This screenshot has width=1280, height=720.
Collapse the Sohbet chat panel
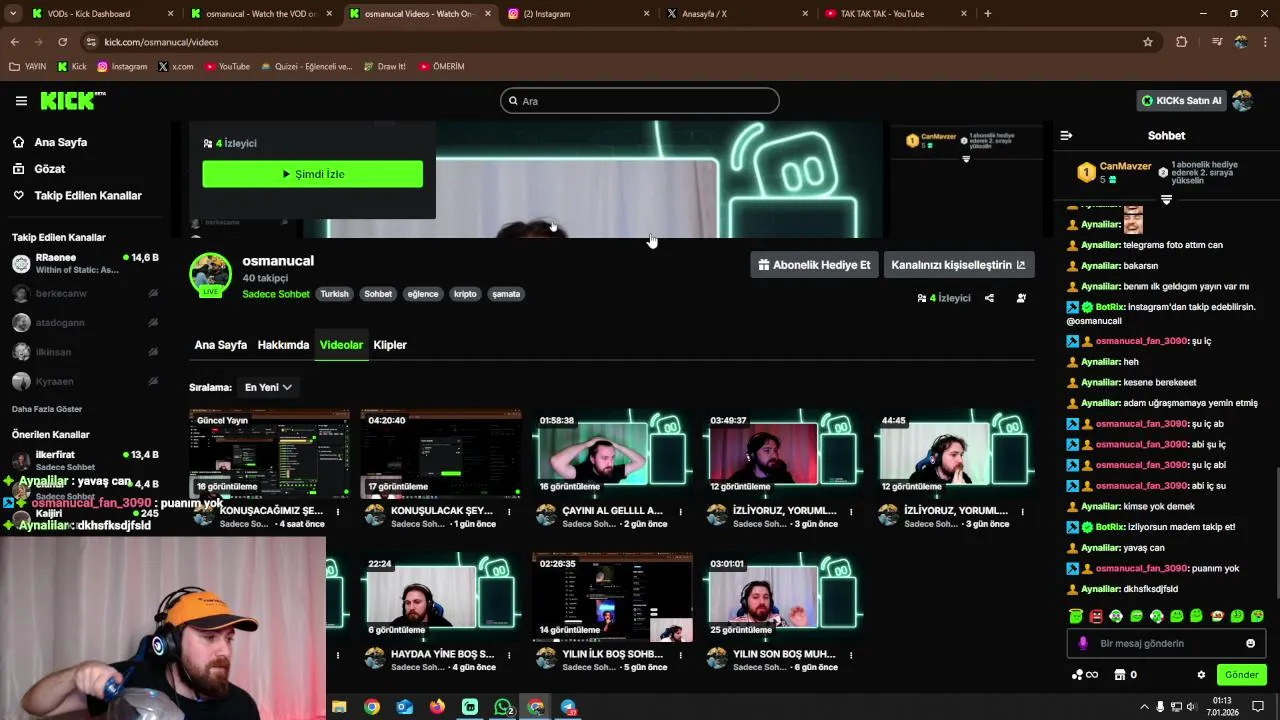[1066, 135]
